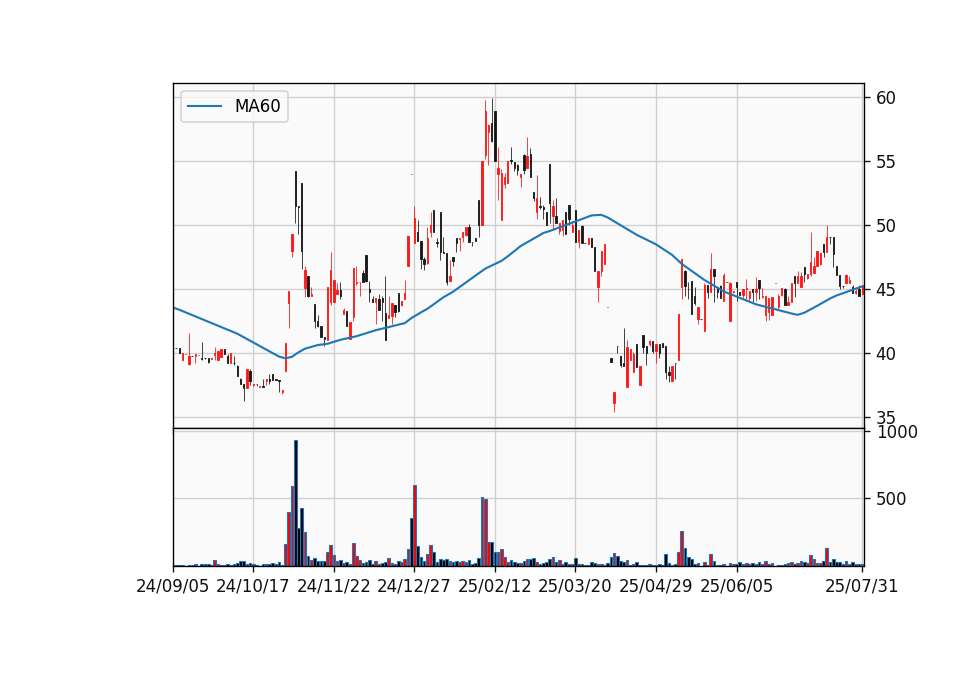The image size is (960, 690).
Task: Select the 25/04/29 date label
Action: [x=655, y=586]
